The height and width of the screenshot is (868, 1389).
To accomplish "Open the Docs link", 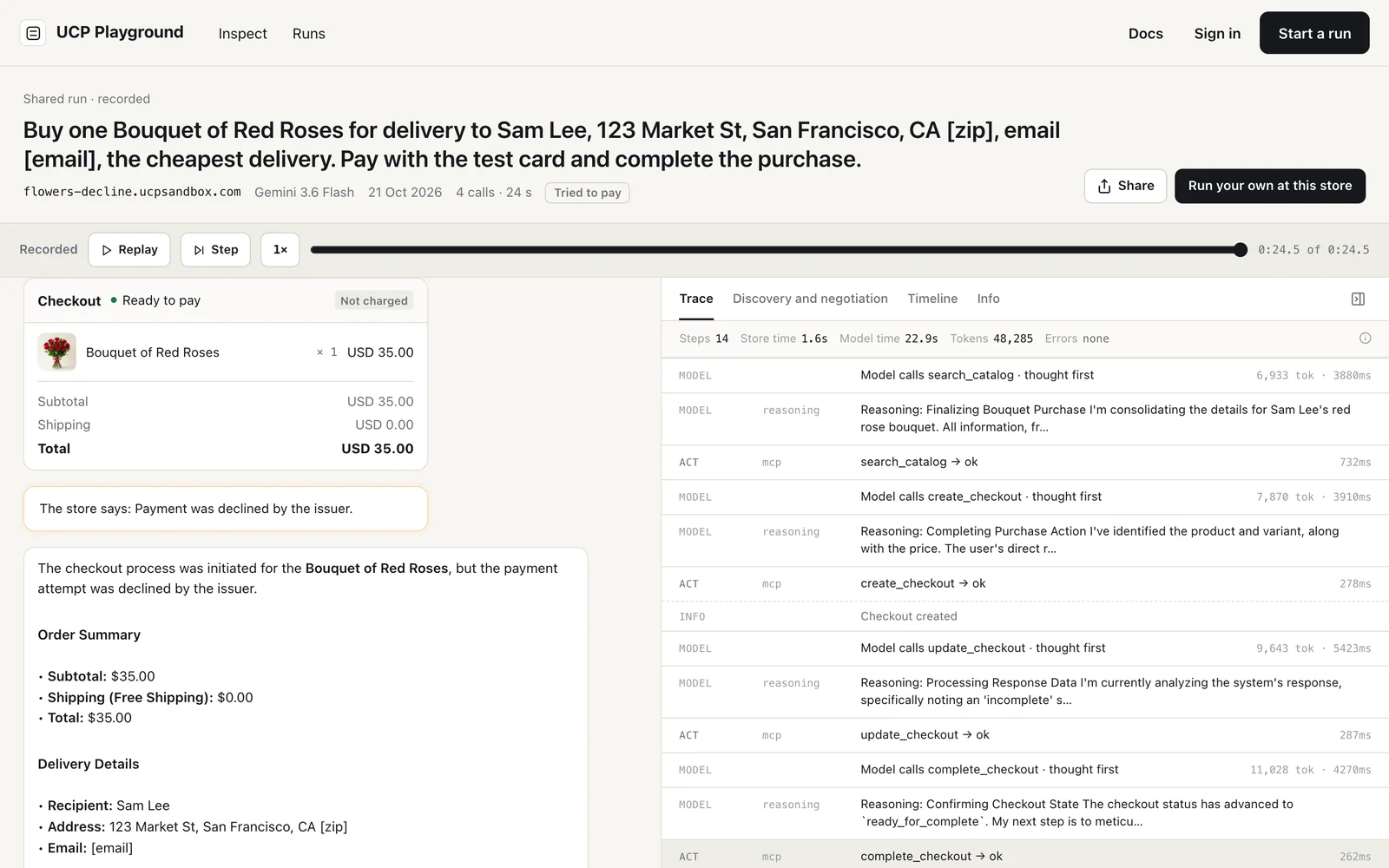I will click(1145, 34).
